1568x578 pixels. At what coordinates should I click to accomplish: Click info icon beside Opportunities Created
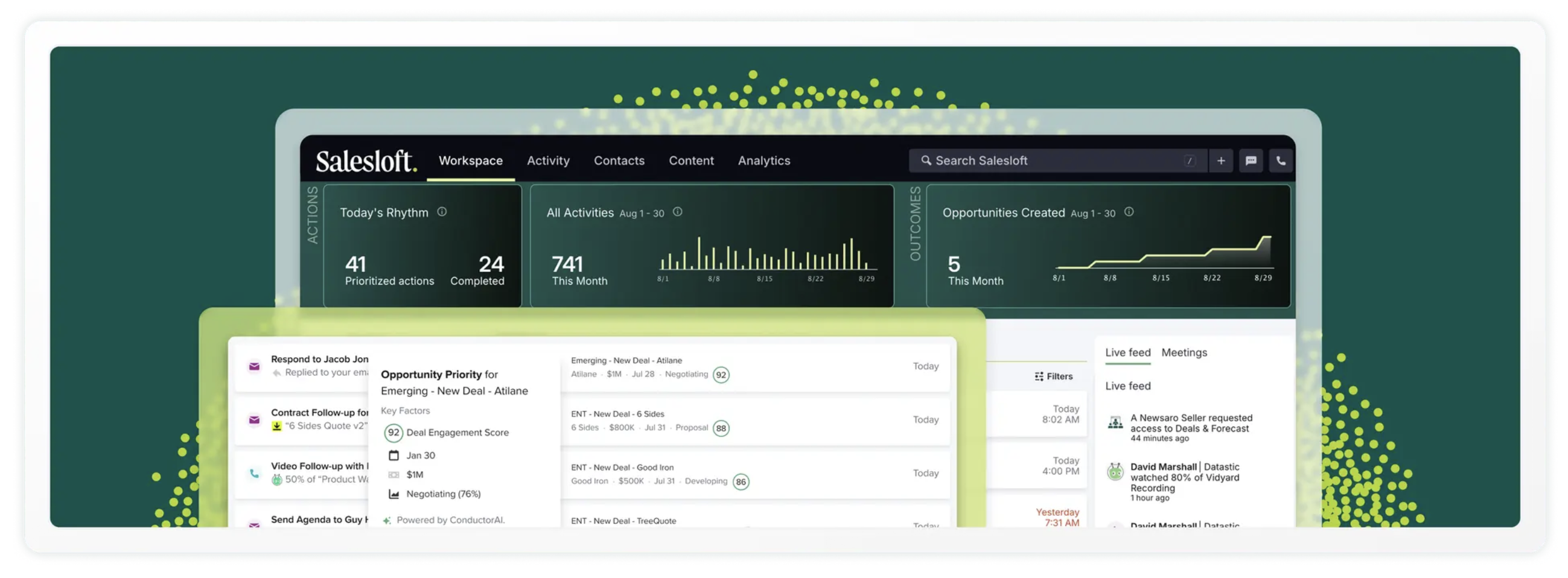1129,212
